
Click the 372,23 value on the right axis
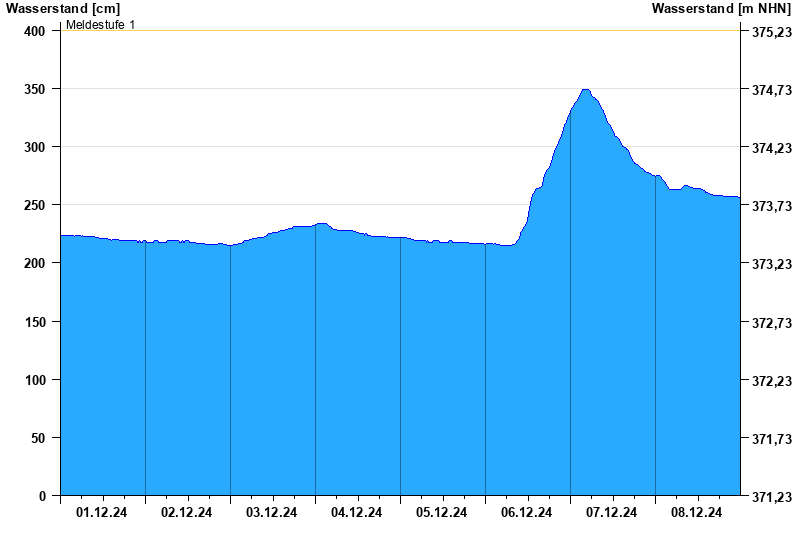(772, 381)
